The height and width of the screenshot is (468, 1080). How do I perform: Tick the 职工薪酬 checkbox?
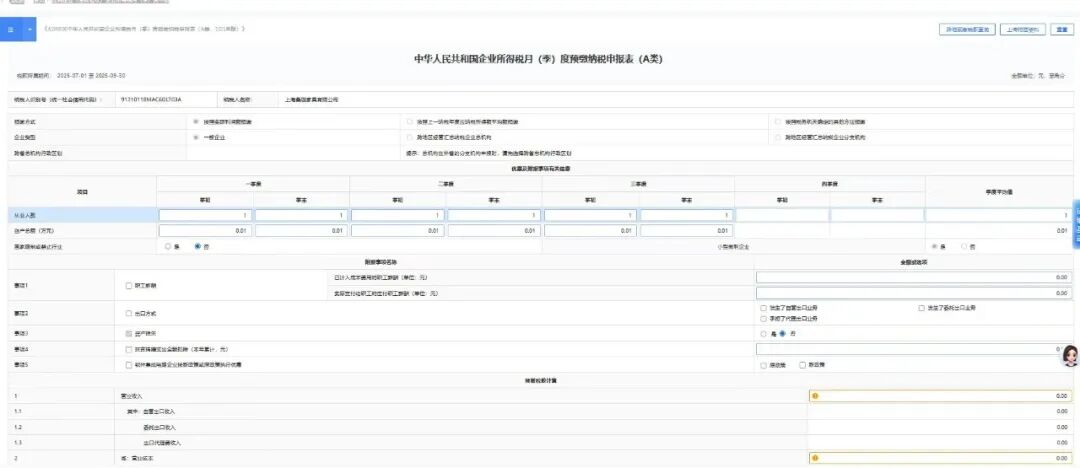point(128,285)
